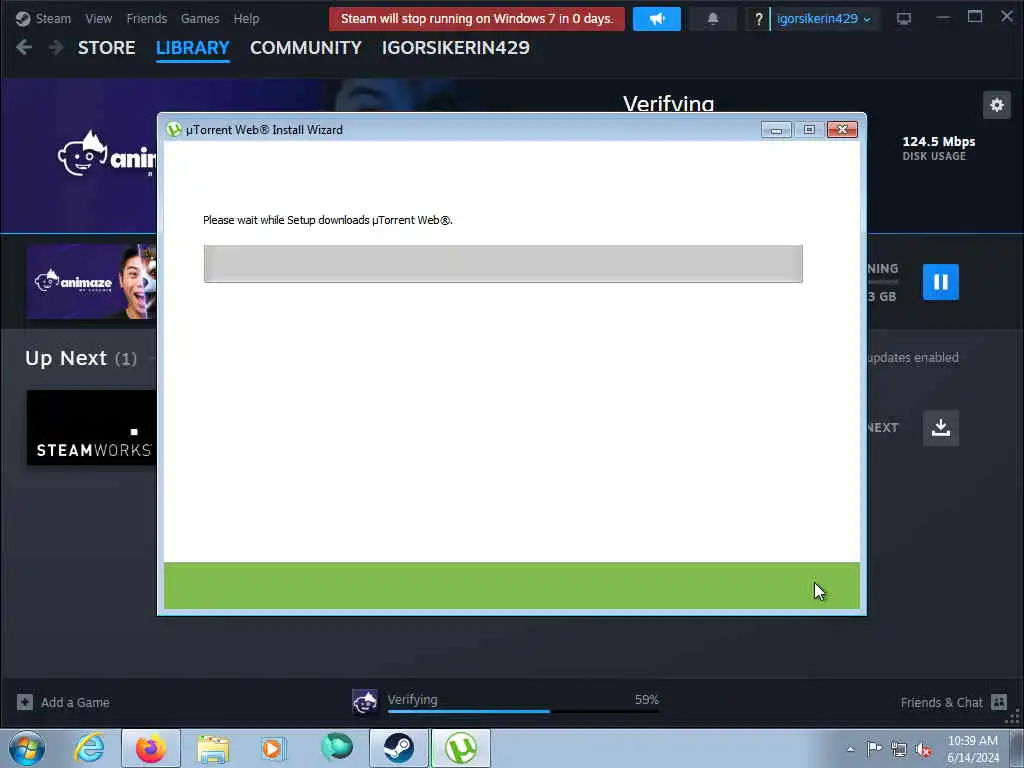
Task: Show hidden system tray icons arrow
Action: 850,750
